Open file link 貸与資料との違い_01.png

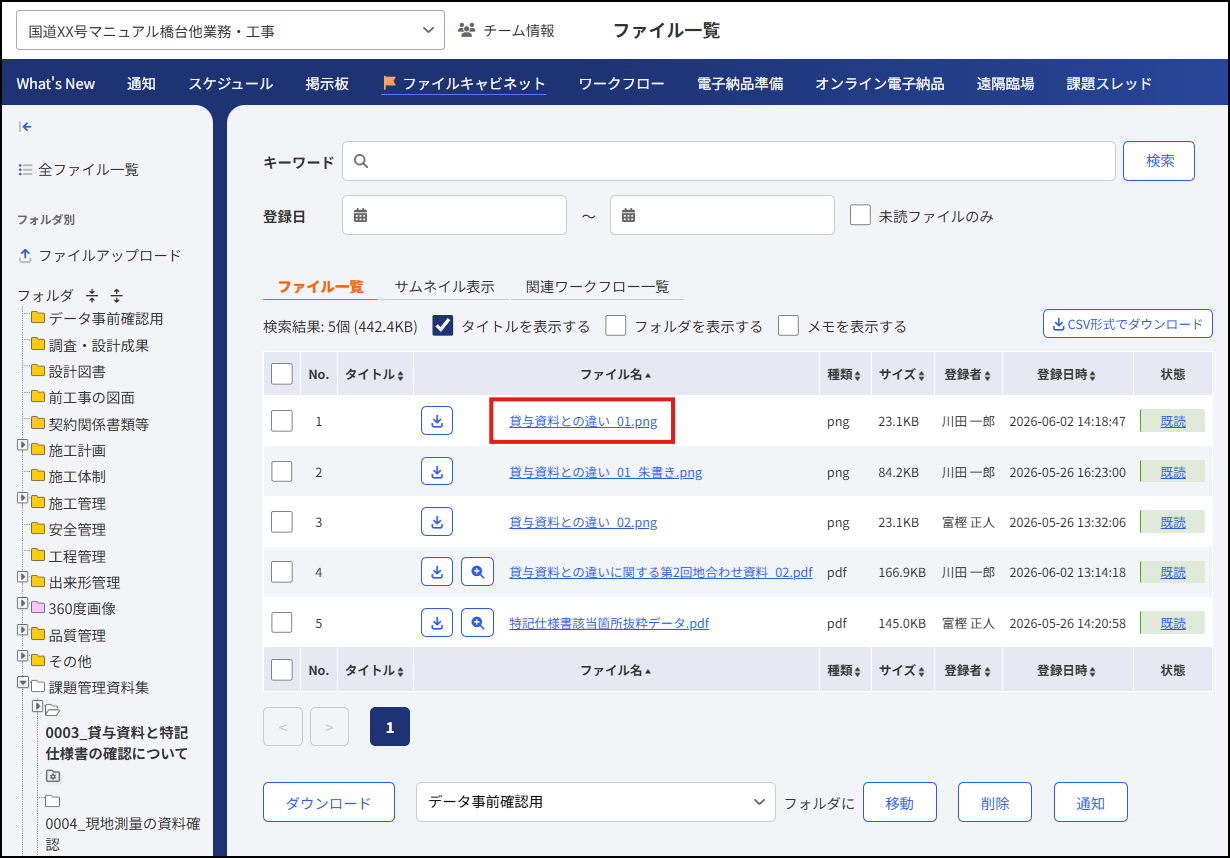(x=583, y=421)
